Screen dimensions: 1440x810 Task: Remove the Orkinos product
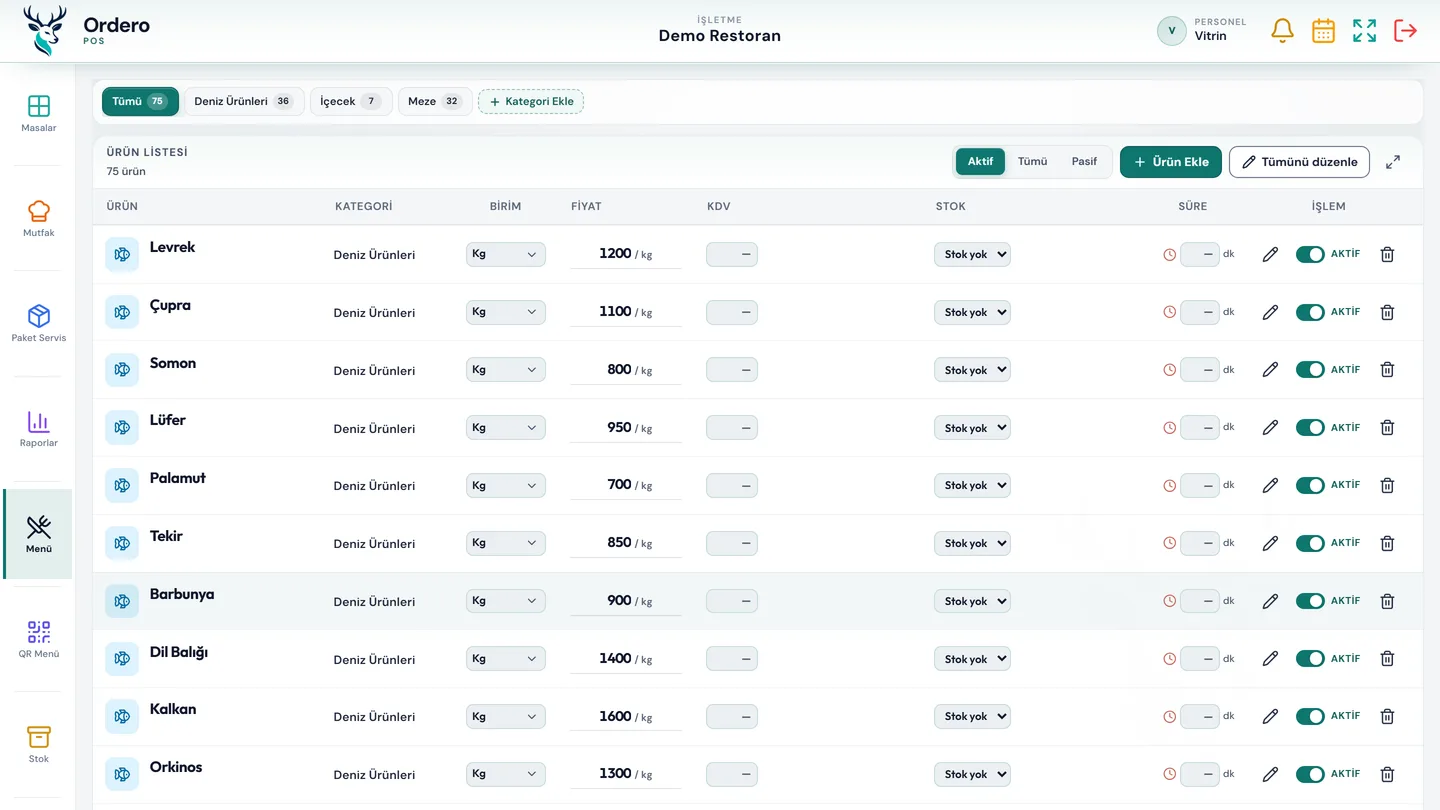coord(1387,774)
